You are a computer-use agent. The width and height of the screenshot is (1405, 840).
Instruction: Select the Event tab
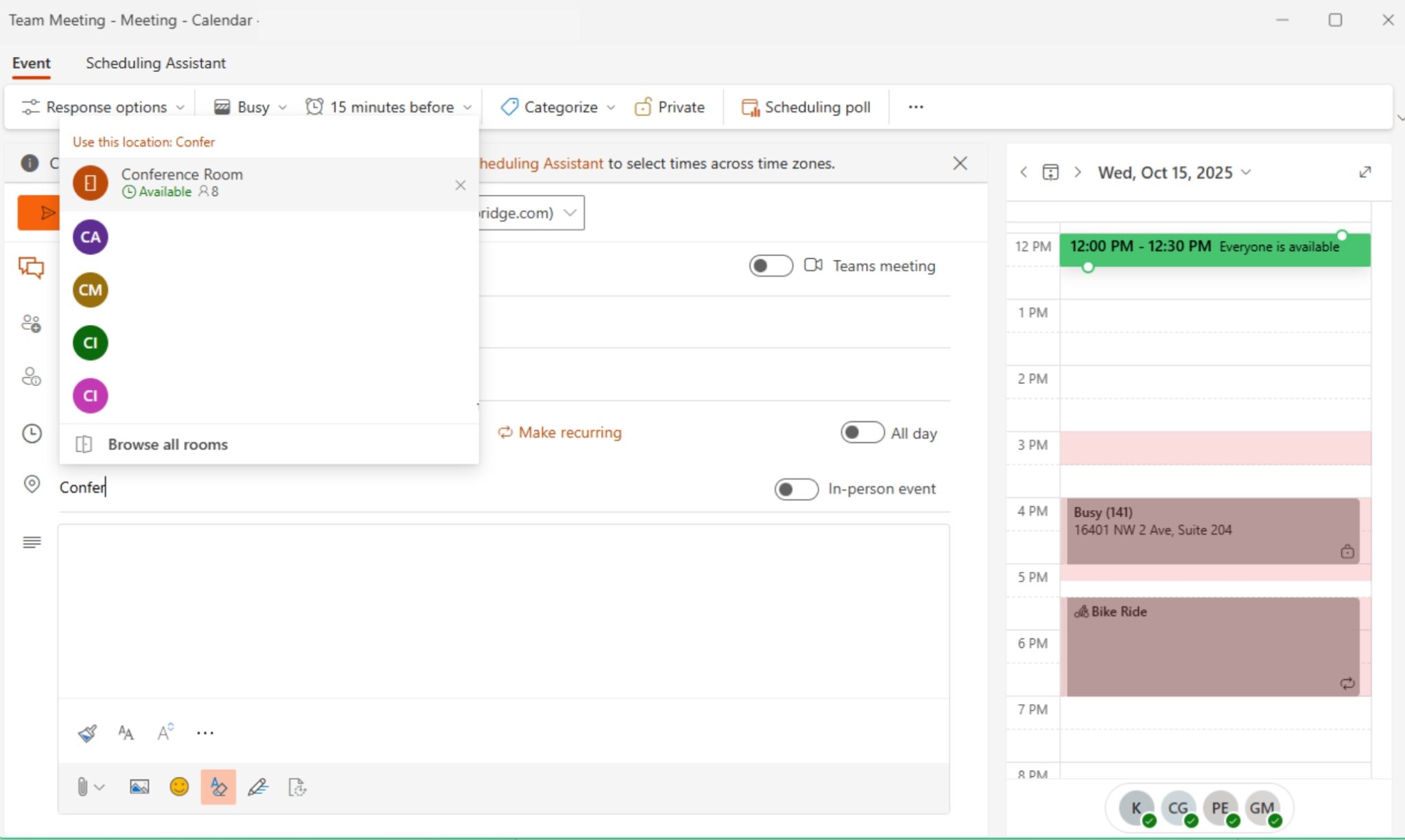point(32,63)
